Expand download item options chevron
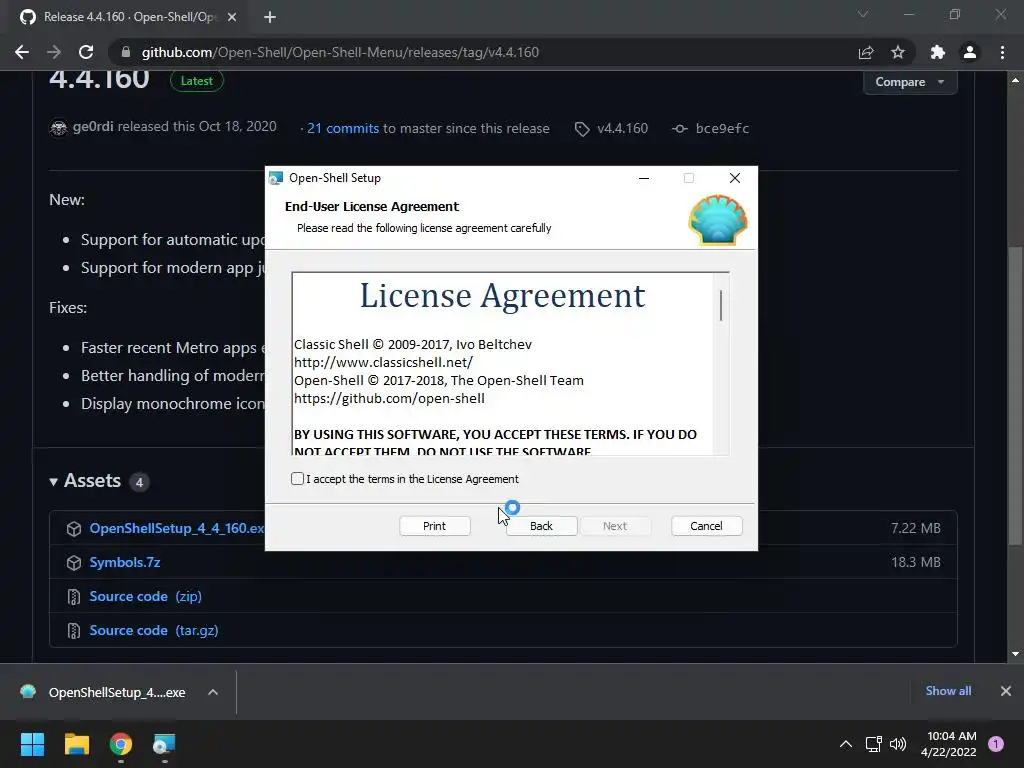The image size is (1024, 768). point(213,692)
